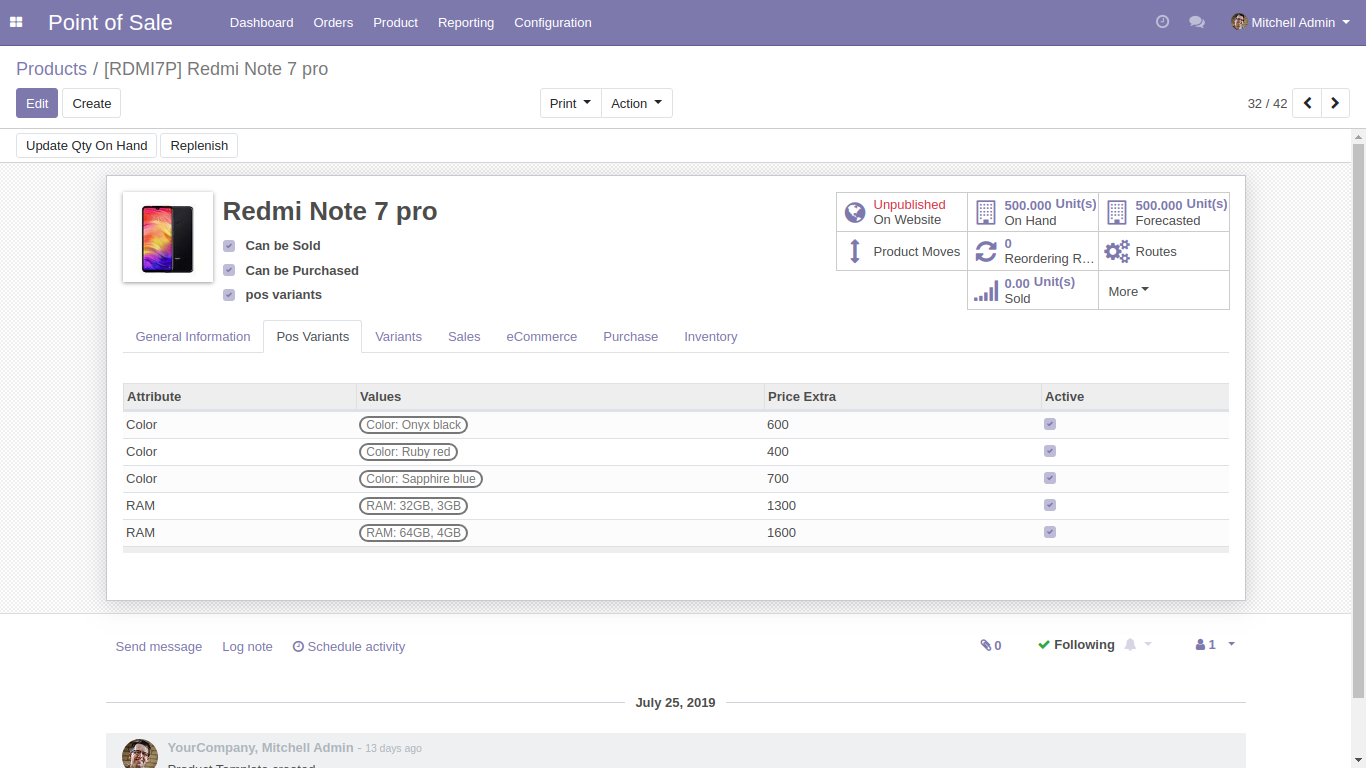This screenshot has height=768, width=1366.
Task: Open the apps grid menu icon
Action: [x=16, y=22]
